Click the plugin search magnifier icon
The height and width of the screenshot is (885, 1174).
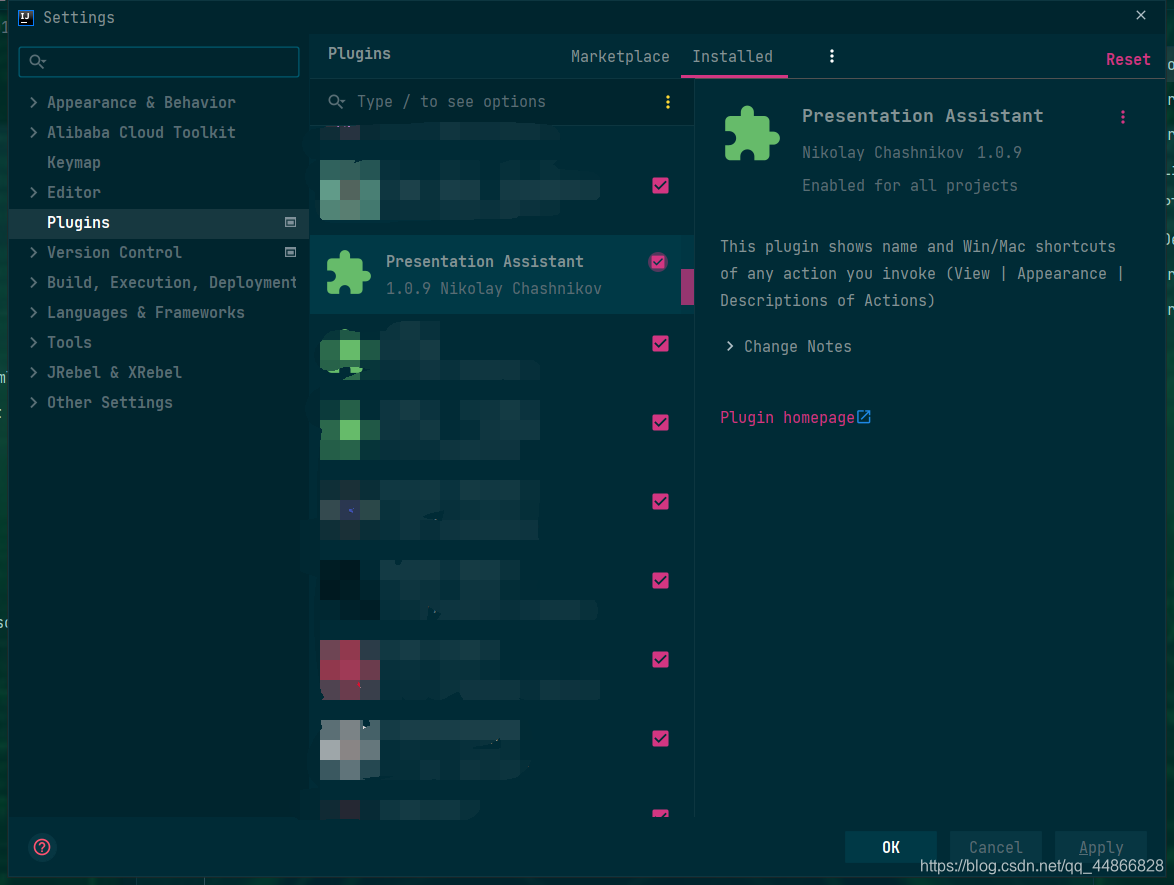click(x=337, y=101)
